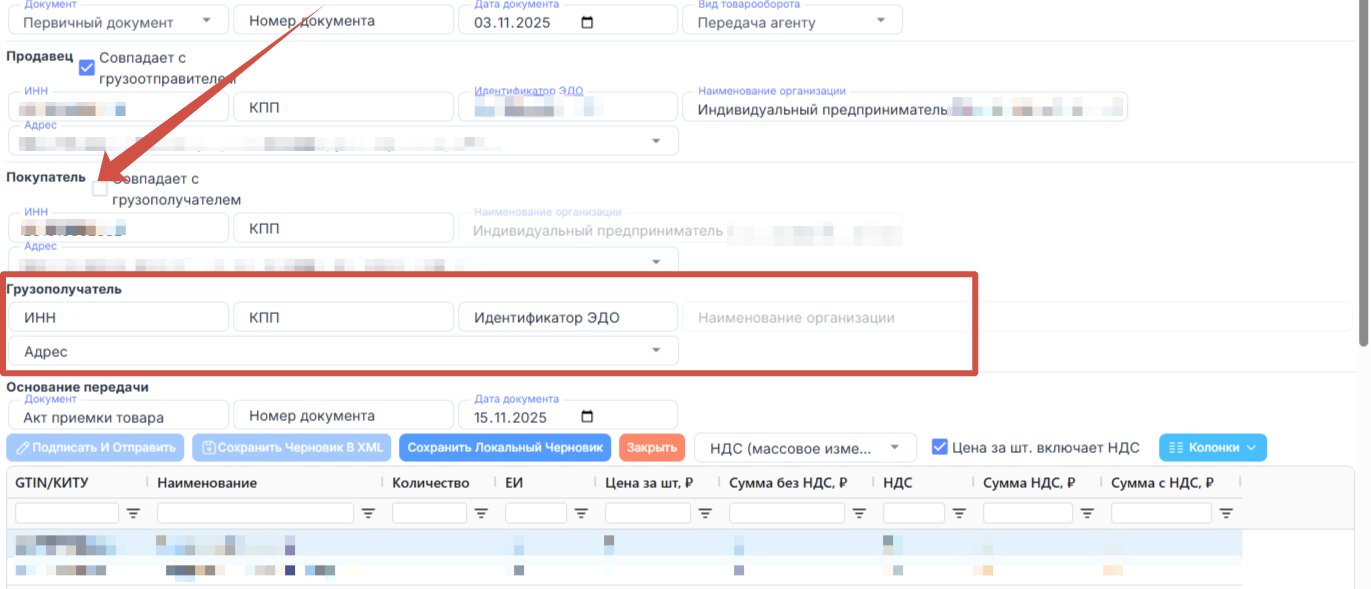Click Сохранить Локальный Черновик button

(x=505, y=448)
